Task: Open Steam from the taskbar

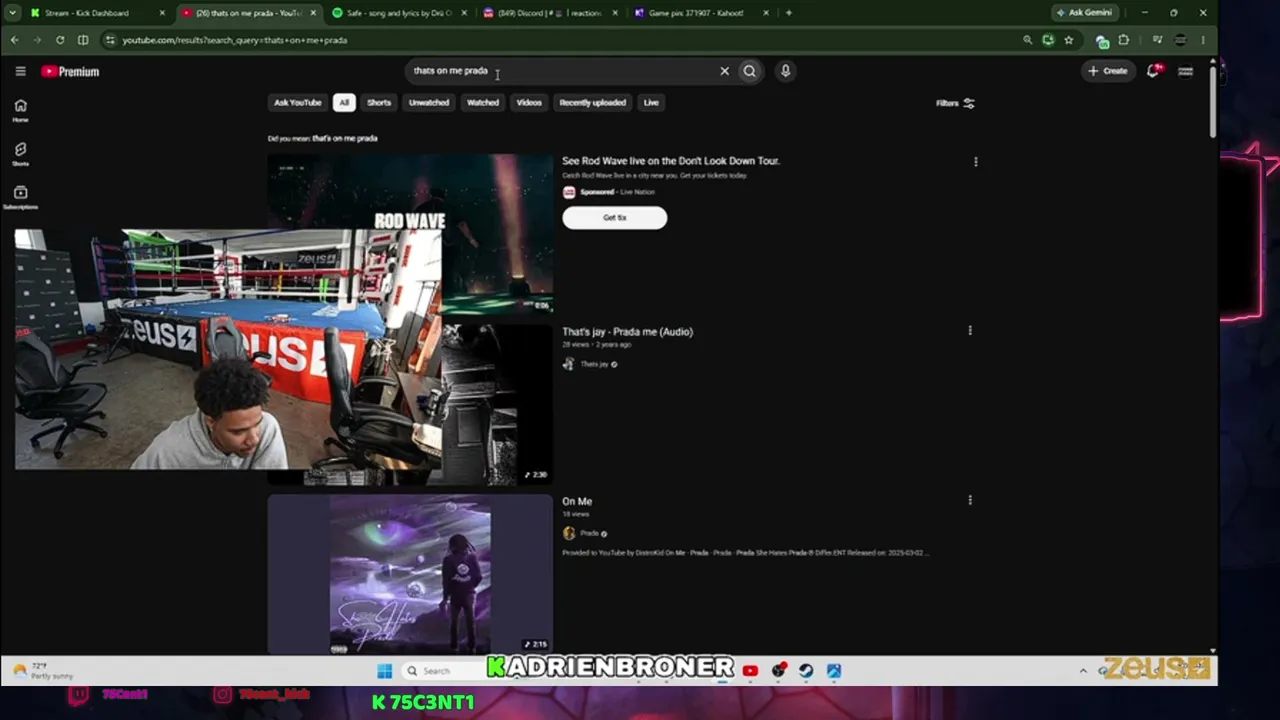Action: pos(806,671)
